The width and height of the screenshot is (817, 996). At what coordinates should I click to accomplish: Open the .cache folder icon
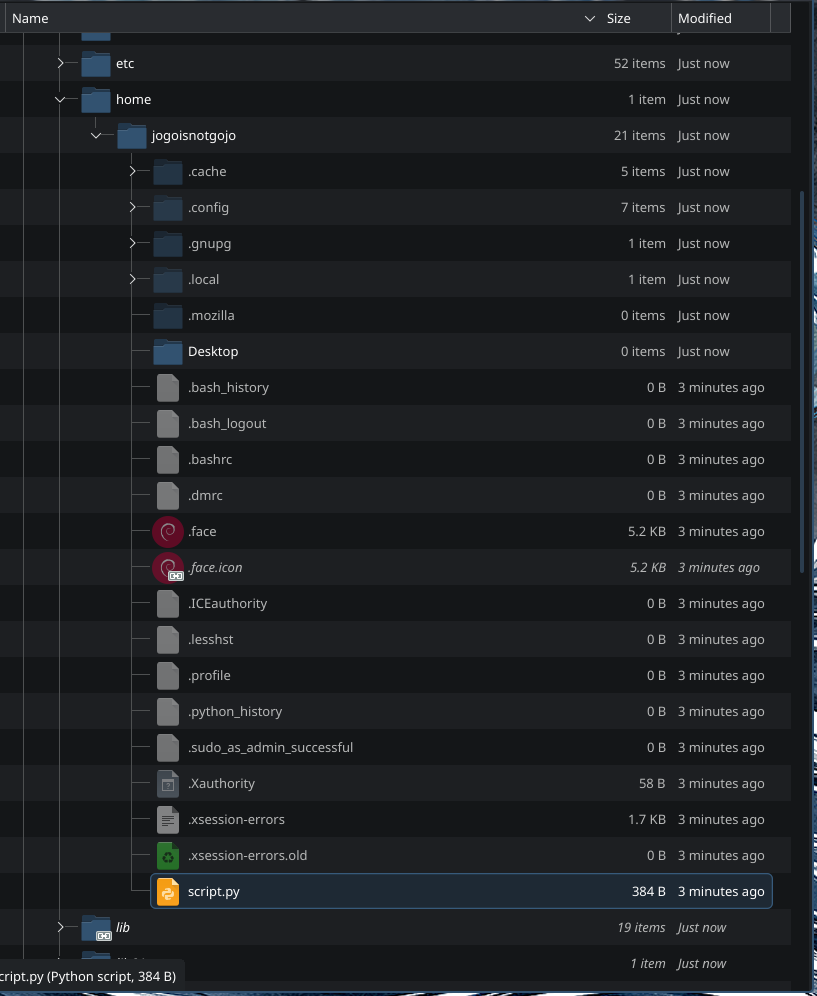pos(167,171)
